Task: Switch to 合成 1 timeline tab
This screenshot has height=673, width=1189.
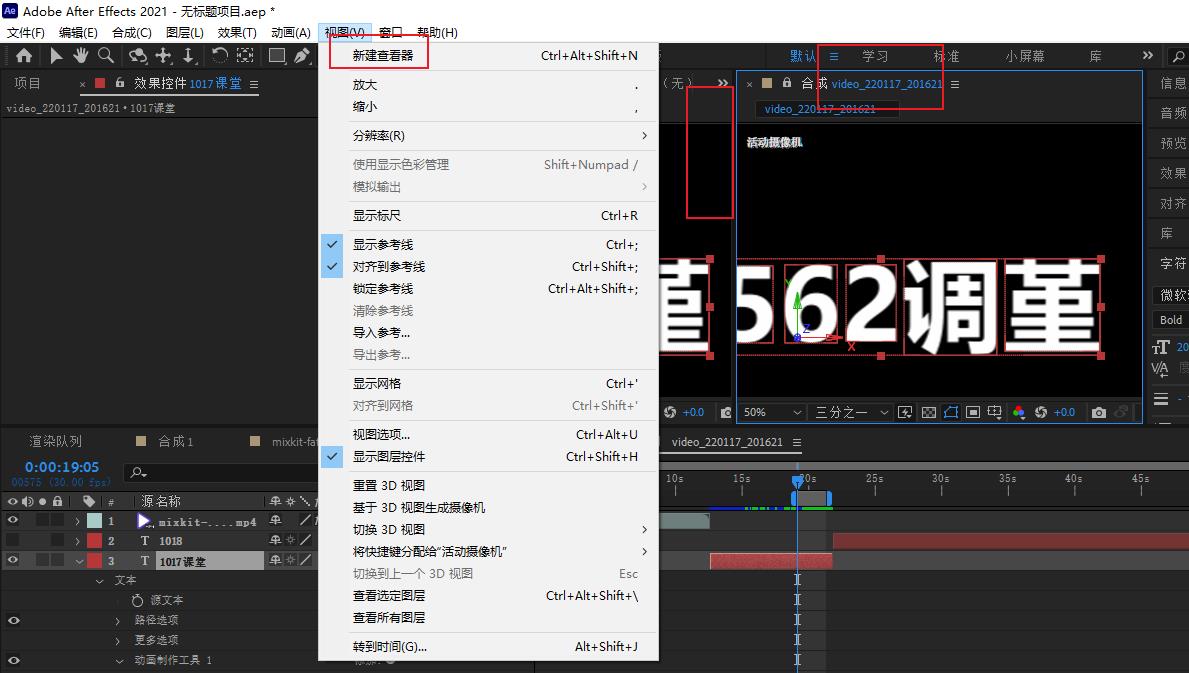Action: (175, 441)
